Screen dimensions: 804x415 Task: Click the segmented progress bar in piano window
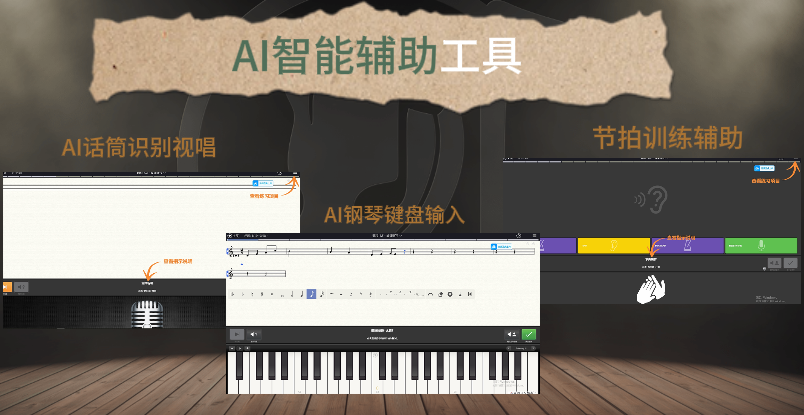[x=383, y=240]
